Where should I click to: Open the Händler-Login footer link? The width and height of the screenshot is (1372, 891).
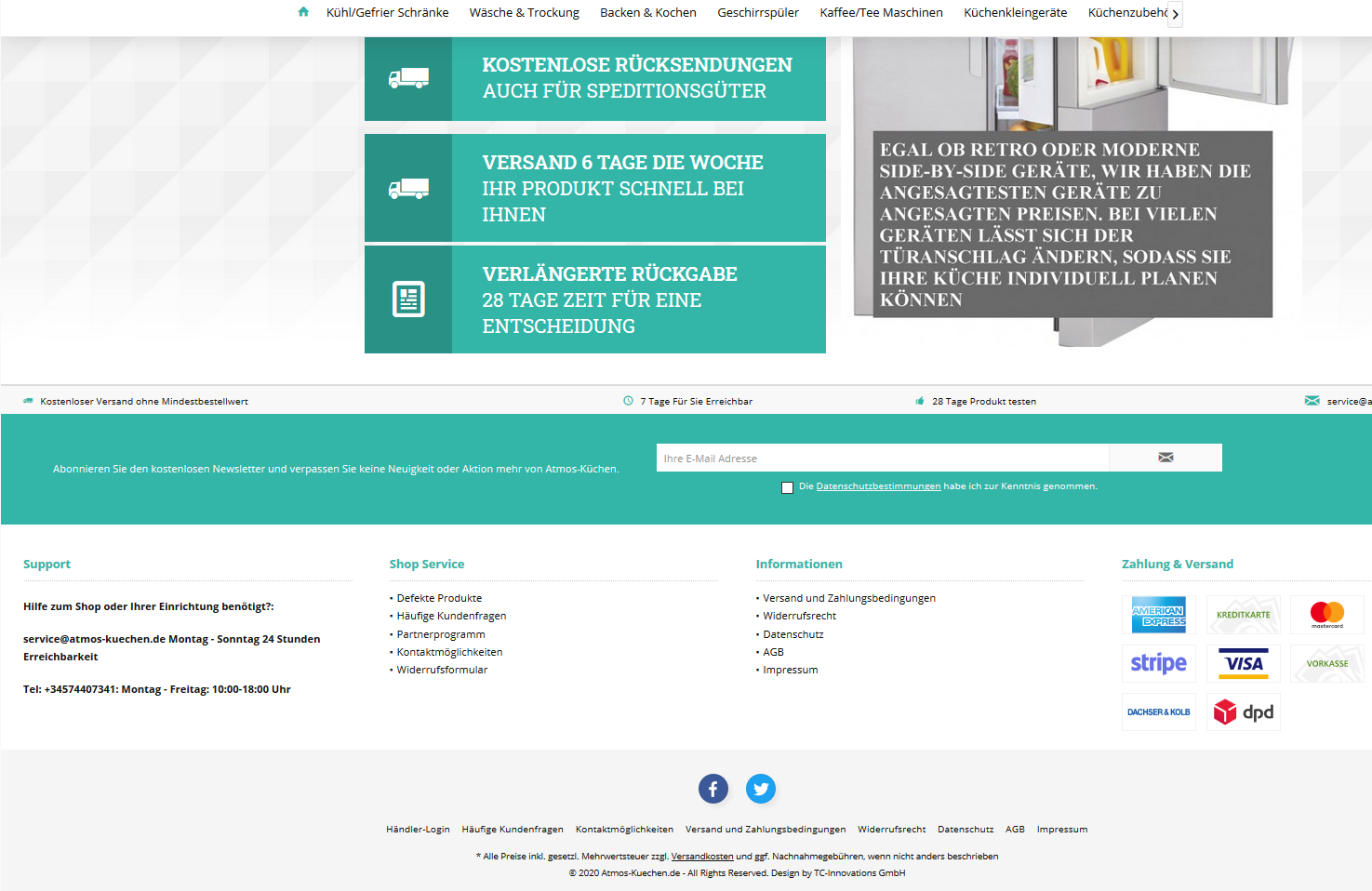click(418, 830)
